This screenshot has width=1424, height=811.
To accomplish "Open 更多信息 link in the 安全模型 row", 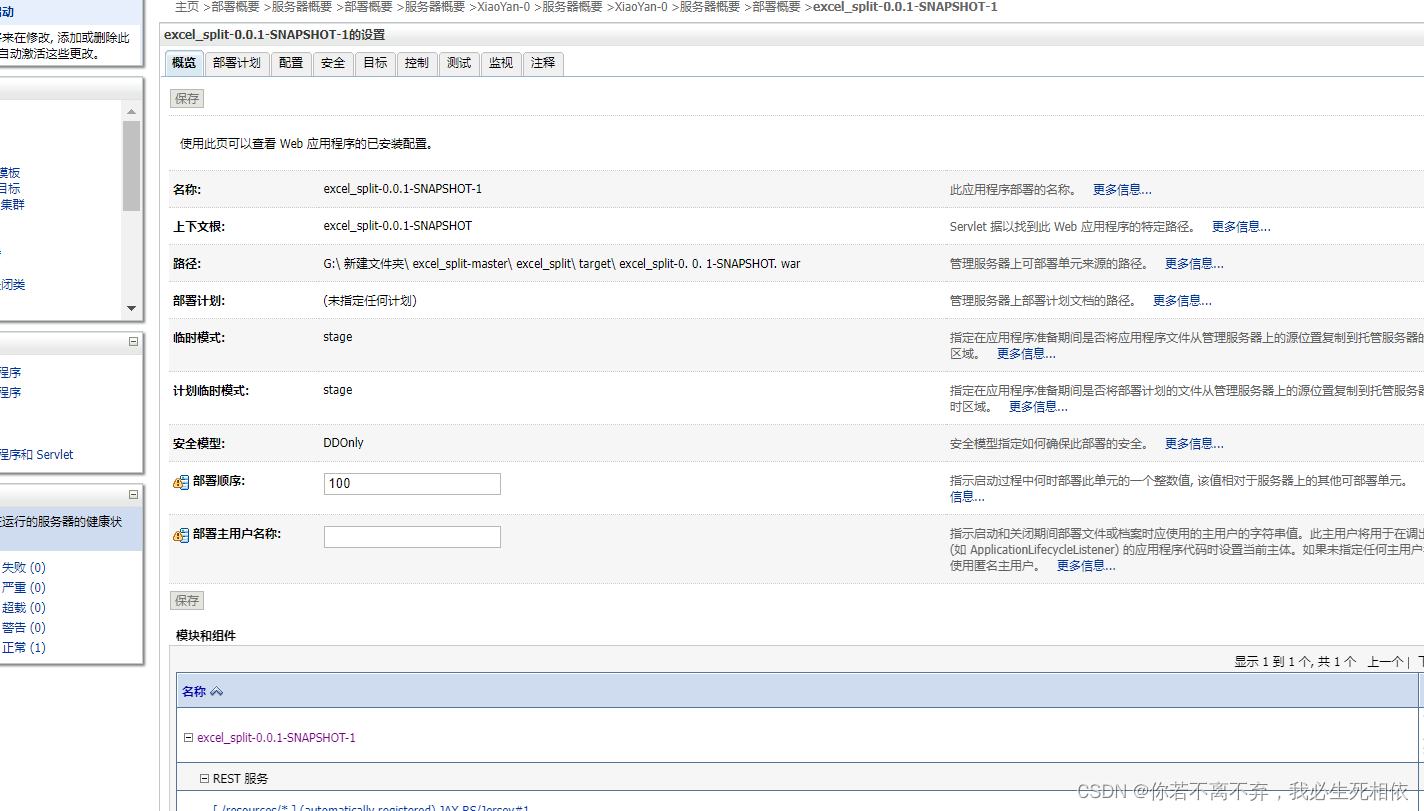I will (1194, 443).
